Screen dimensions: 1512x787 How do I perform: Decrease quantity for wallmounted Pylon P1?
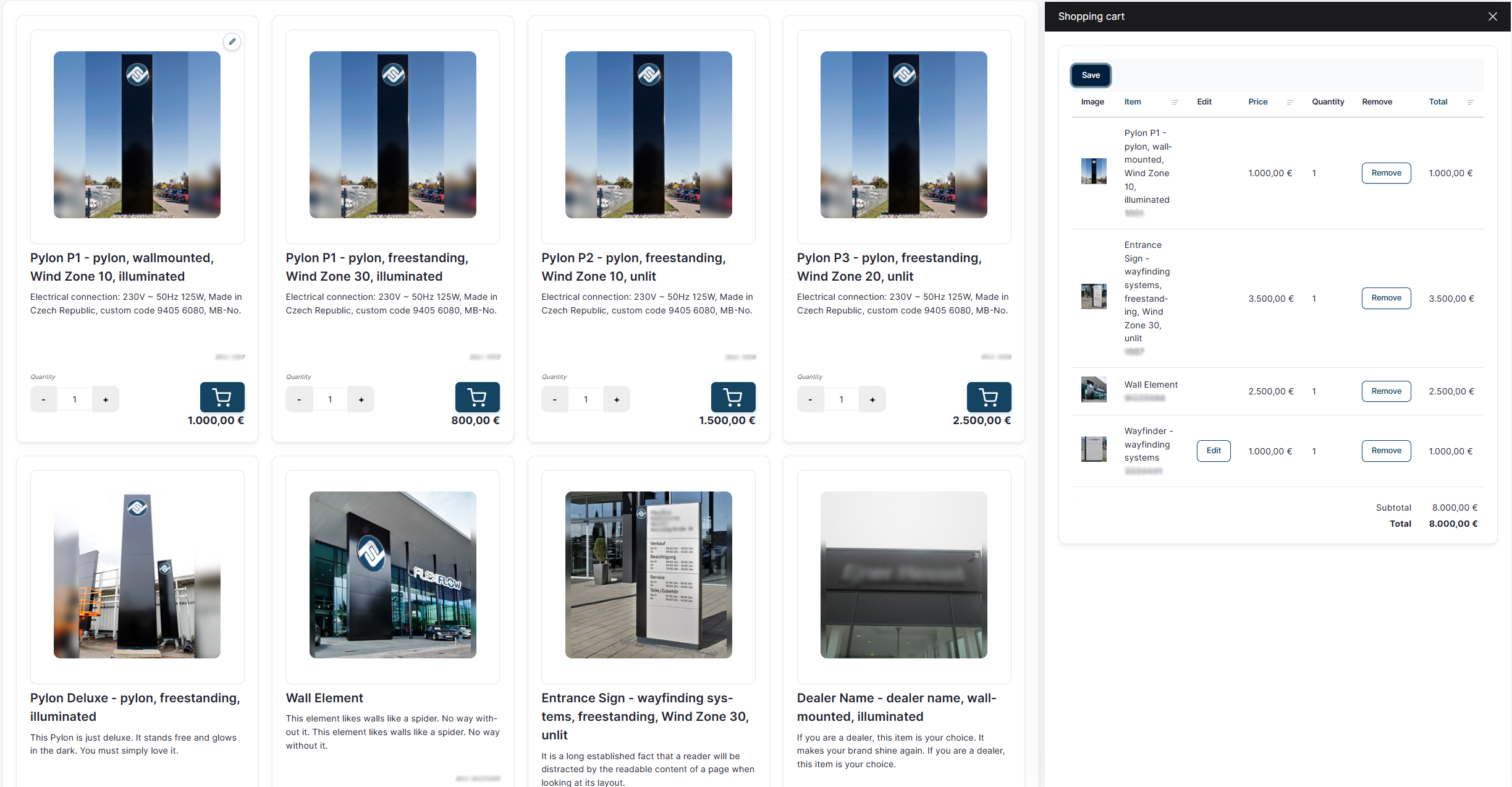click(x=44, y=399)
